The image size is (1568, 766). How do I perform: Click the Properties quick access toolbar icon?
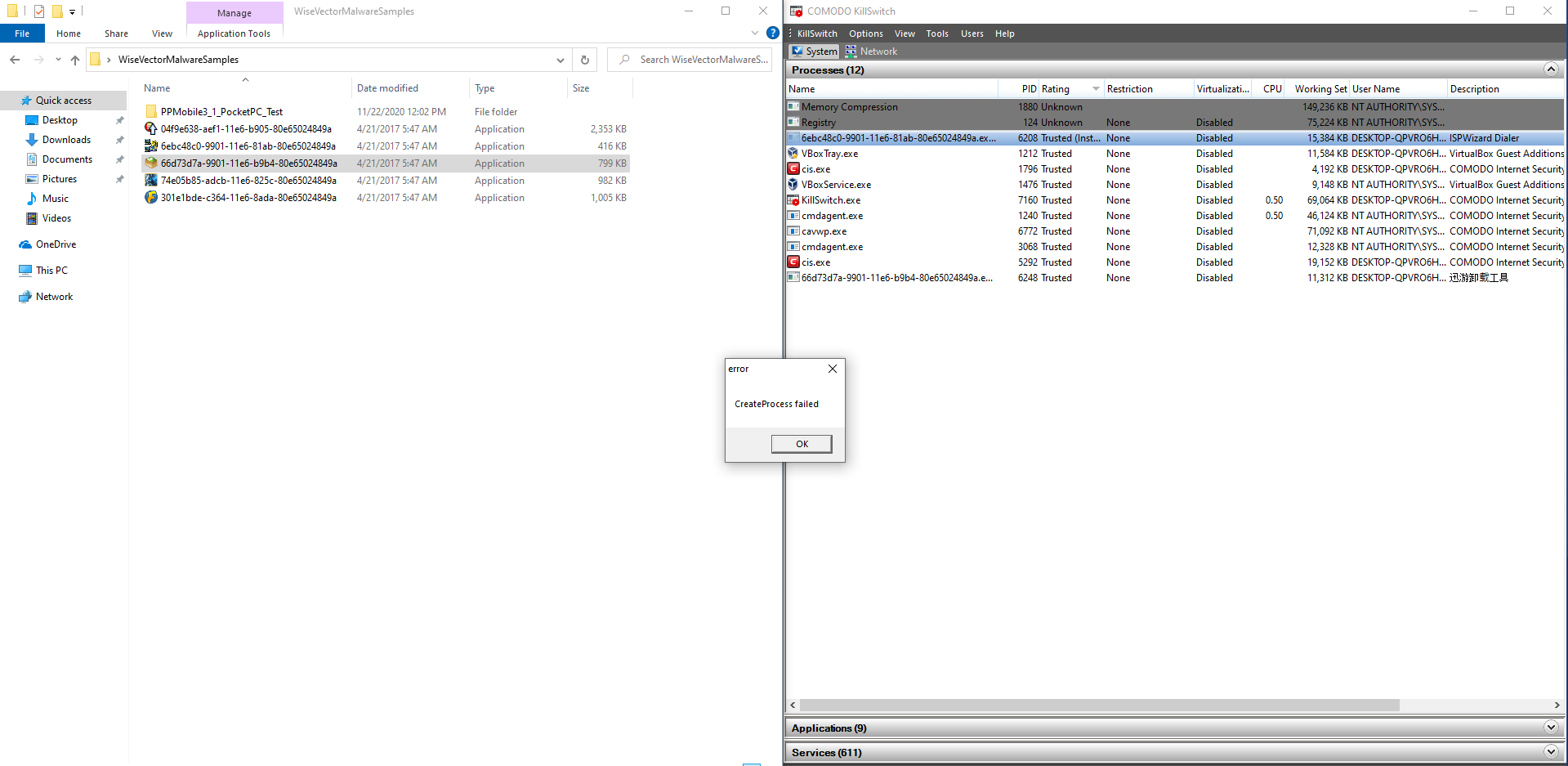[38, 11]
